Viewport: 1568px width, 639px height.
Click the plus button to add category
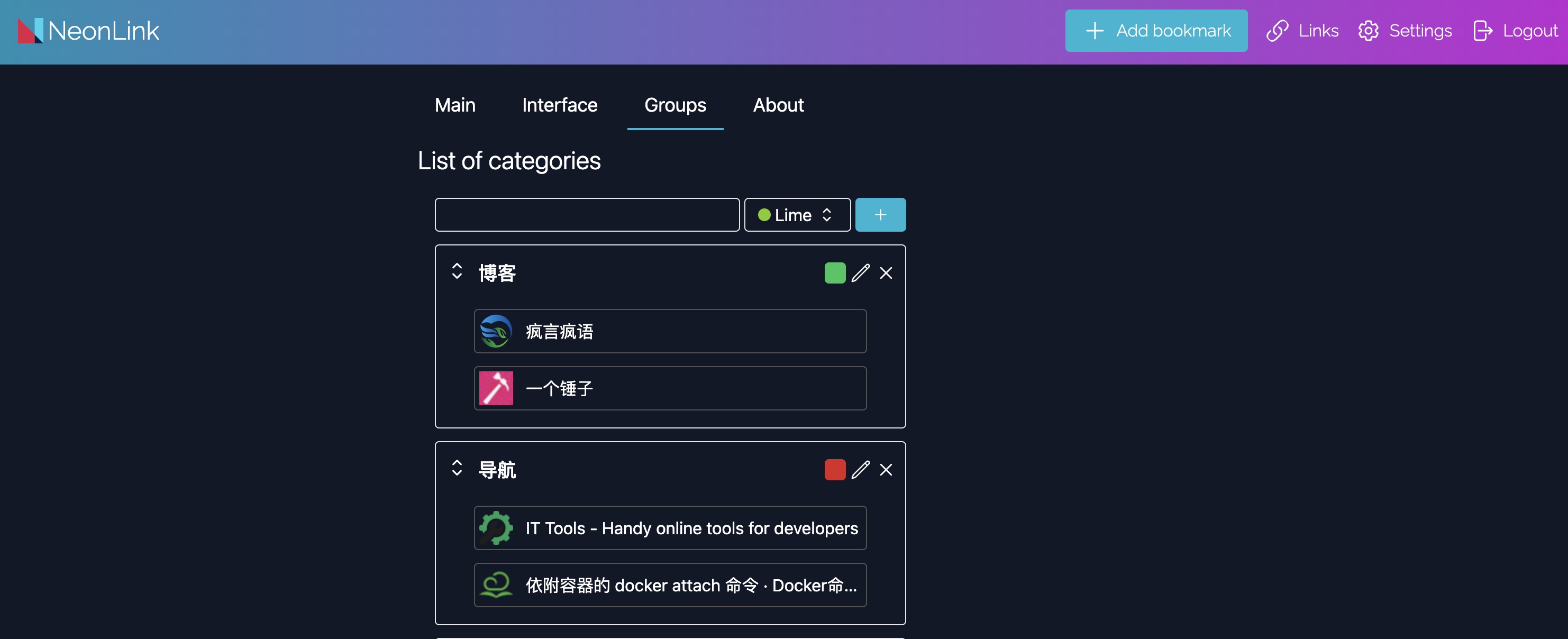point(880,215)
